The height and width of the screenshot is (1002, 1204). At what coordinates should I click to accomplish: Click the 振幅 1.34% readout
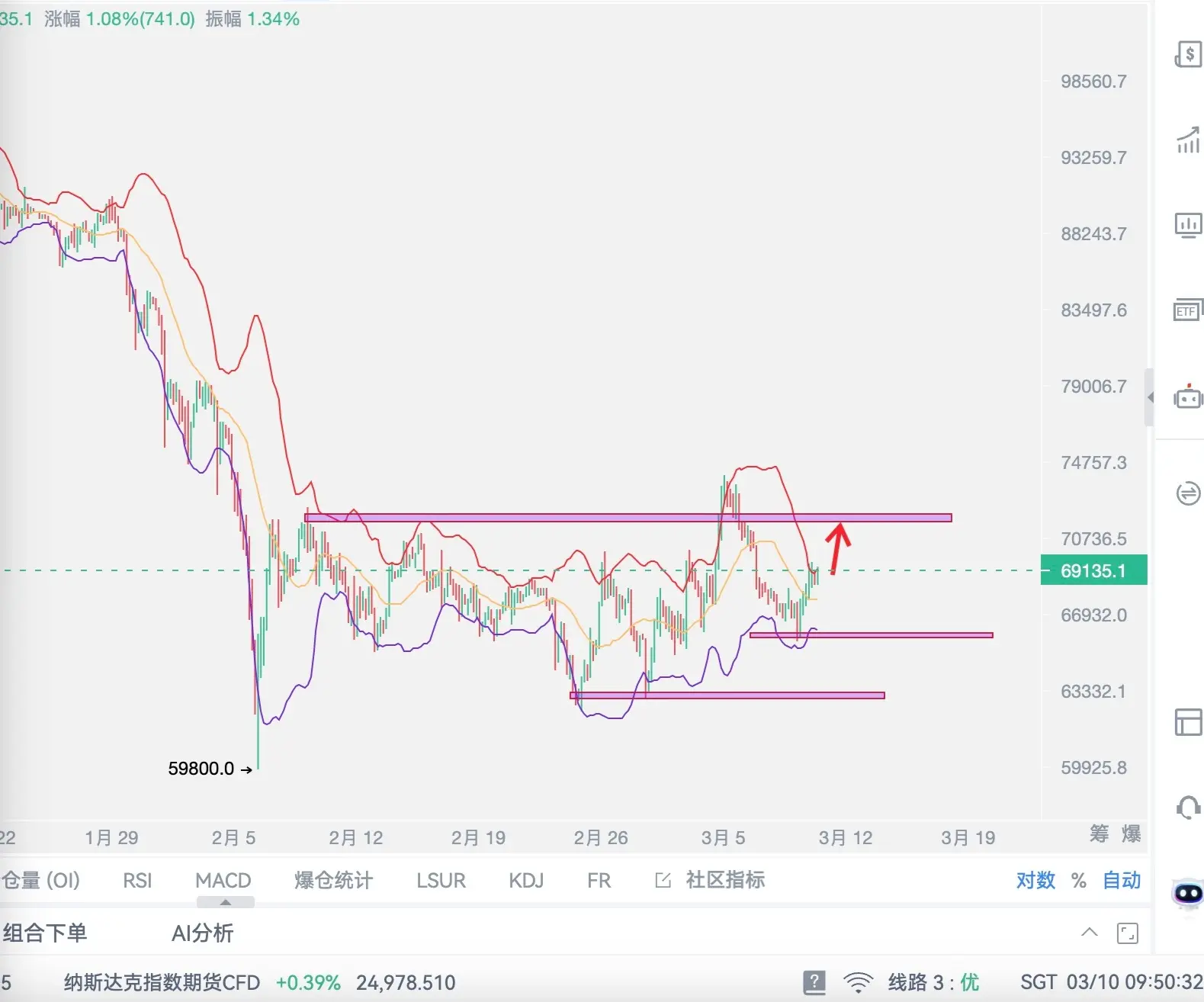point(252,19)
